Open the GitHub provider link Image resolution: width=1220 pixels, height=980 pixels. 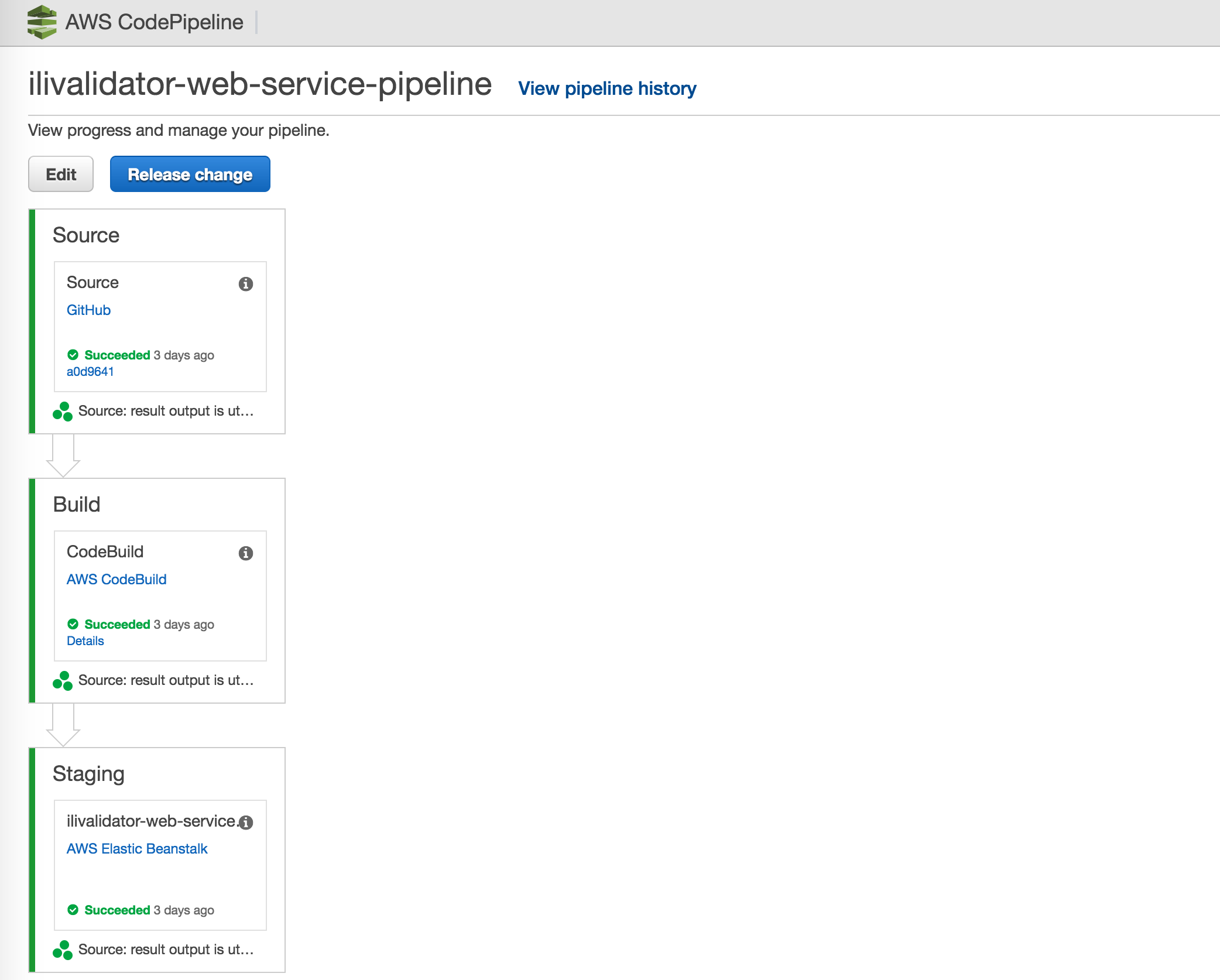[88, 310]
